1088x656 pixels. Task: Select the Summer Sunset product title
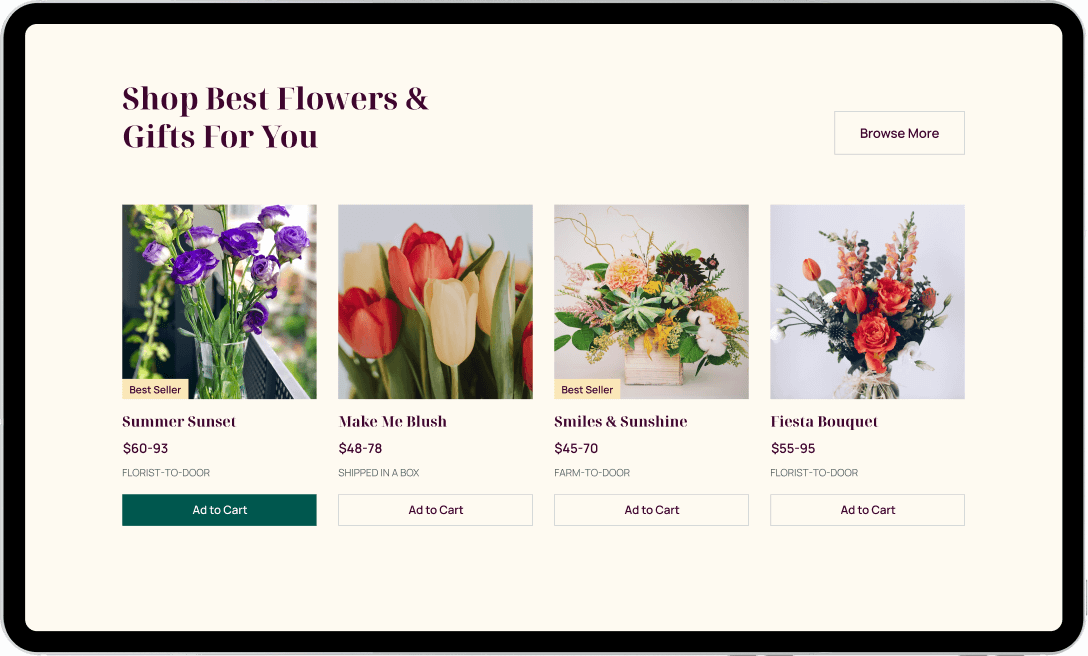(x=179, y=421)
